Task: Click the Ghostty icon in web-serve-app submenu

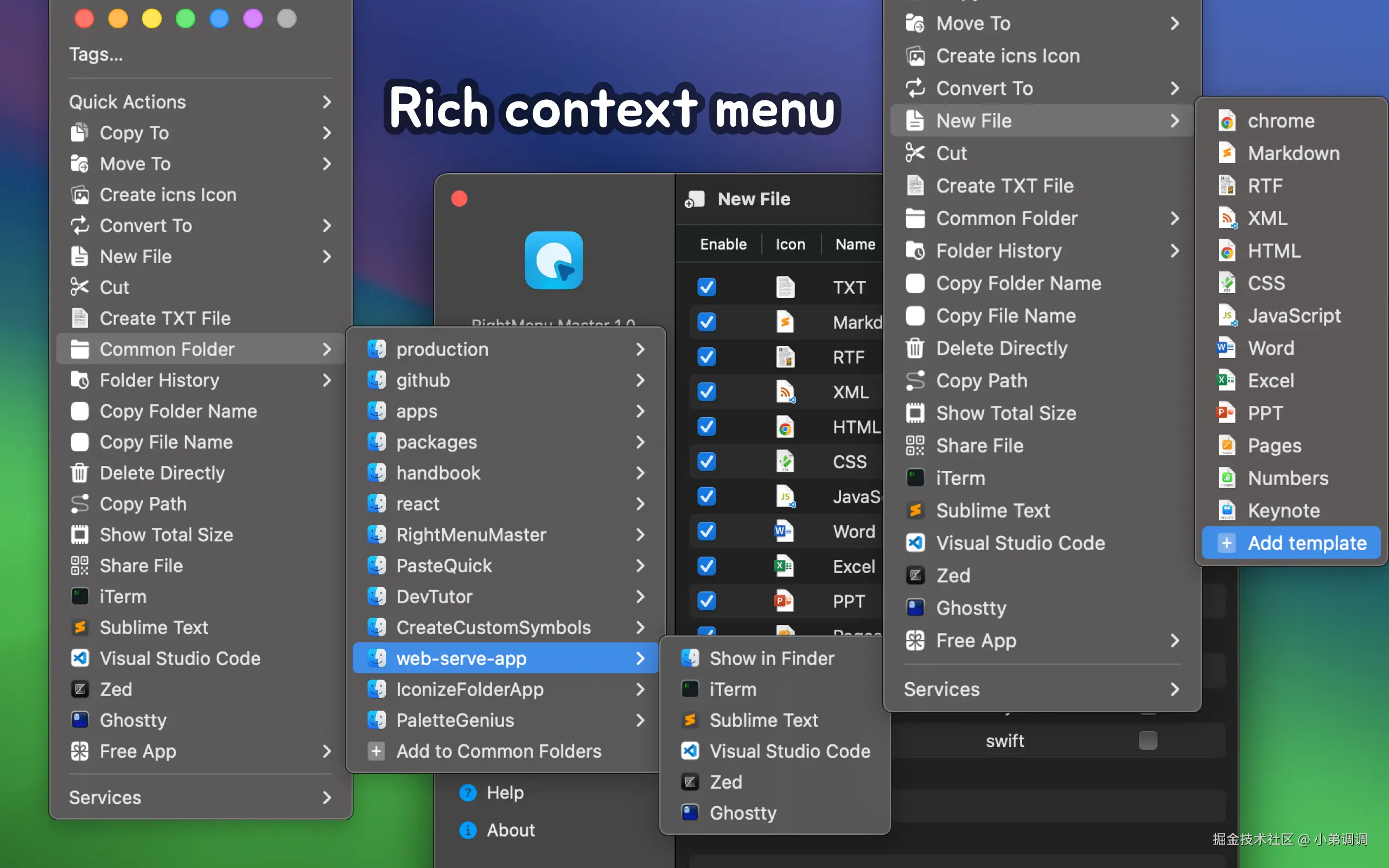Action: click(x=689, y=812)
